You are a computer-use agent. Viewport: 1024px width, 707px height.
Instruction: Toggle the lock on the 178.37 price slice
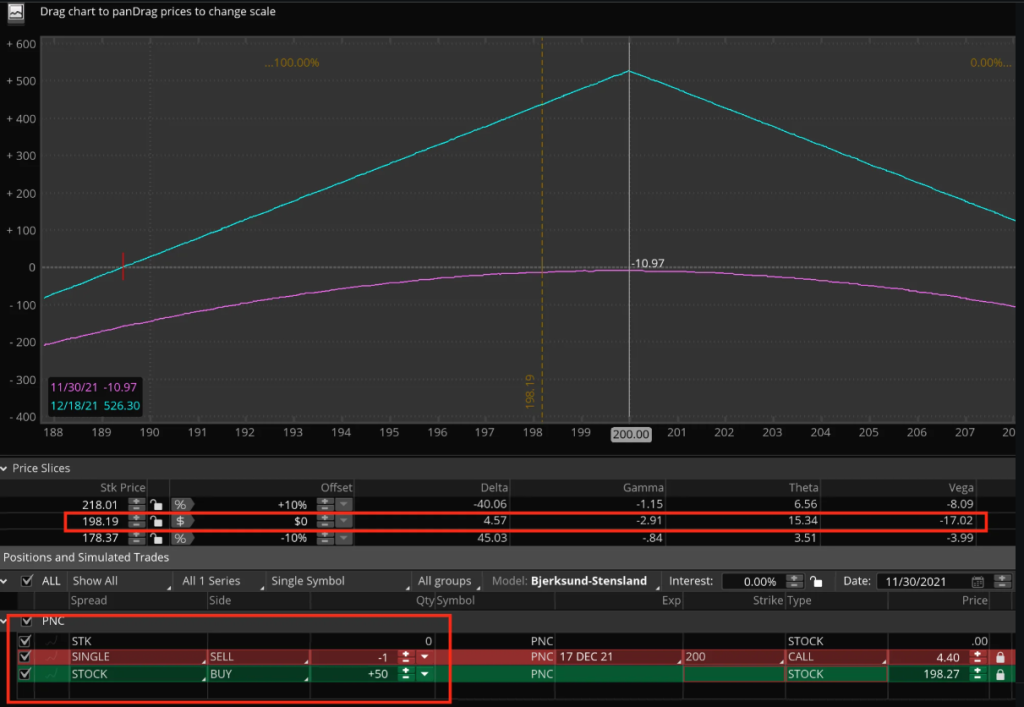tap(156, 538)
